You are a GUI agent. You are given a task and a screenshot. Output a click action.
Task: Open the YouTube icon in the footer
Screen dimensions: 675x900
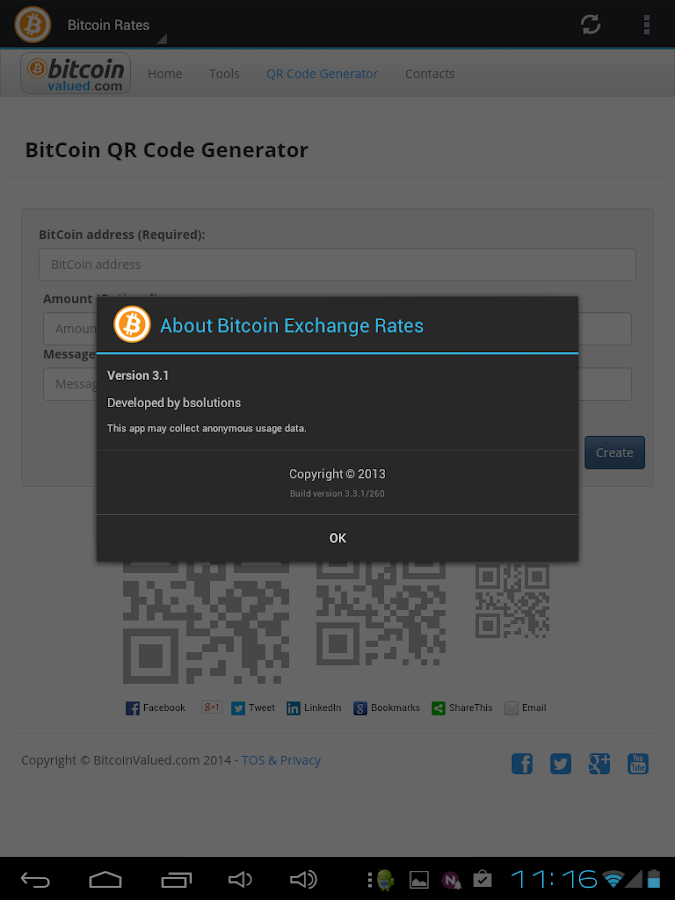pos(638,764)
